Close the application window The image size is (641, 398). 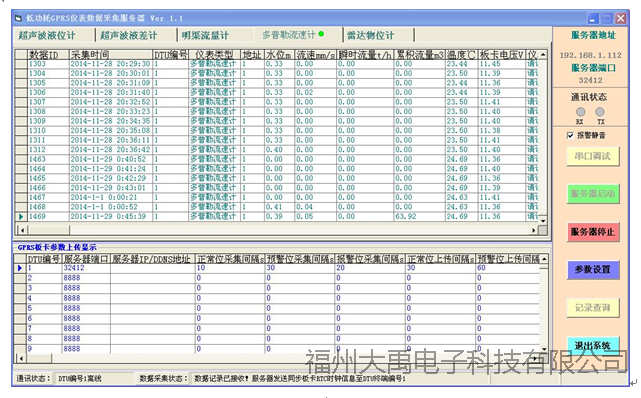[x=621, y=18]
